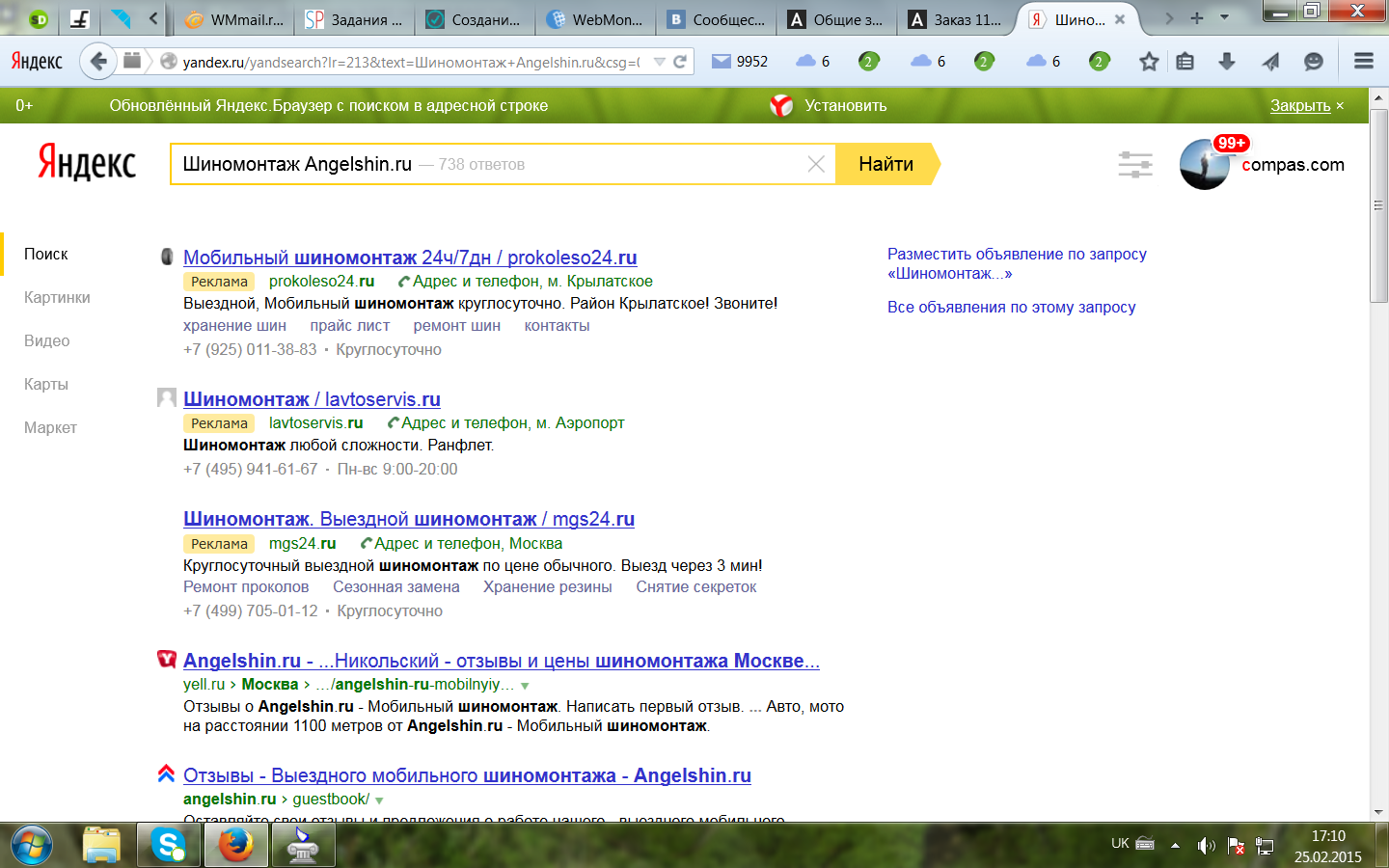This screenshot has width=1389, height=868.
Task: Open the Skype taskbar icon
Action: (x=169, y=846)
